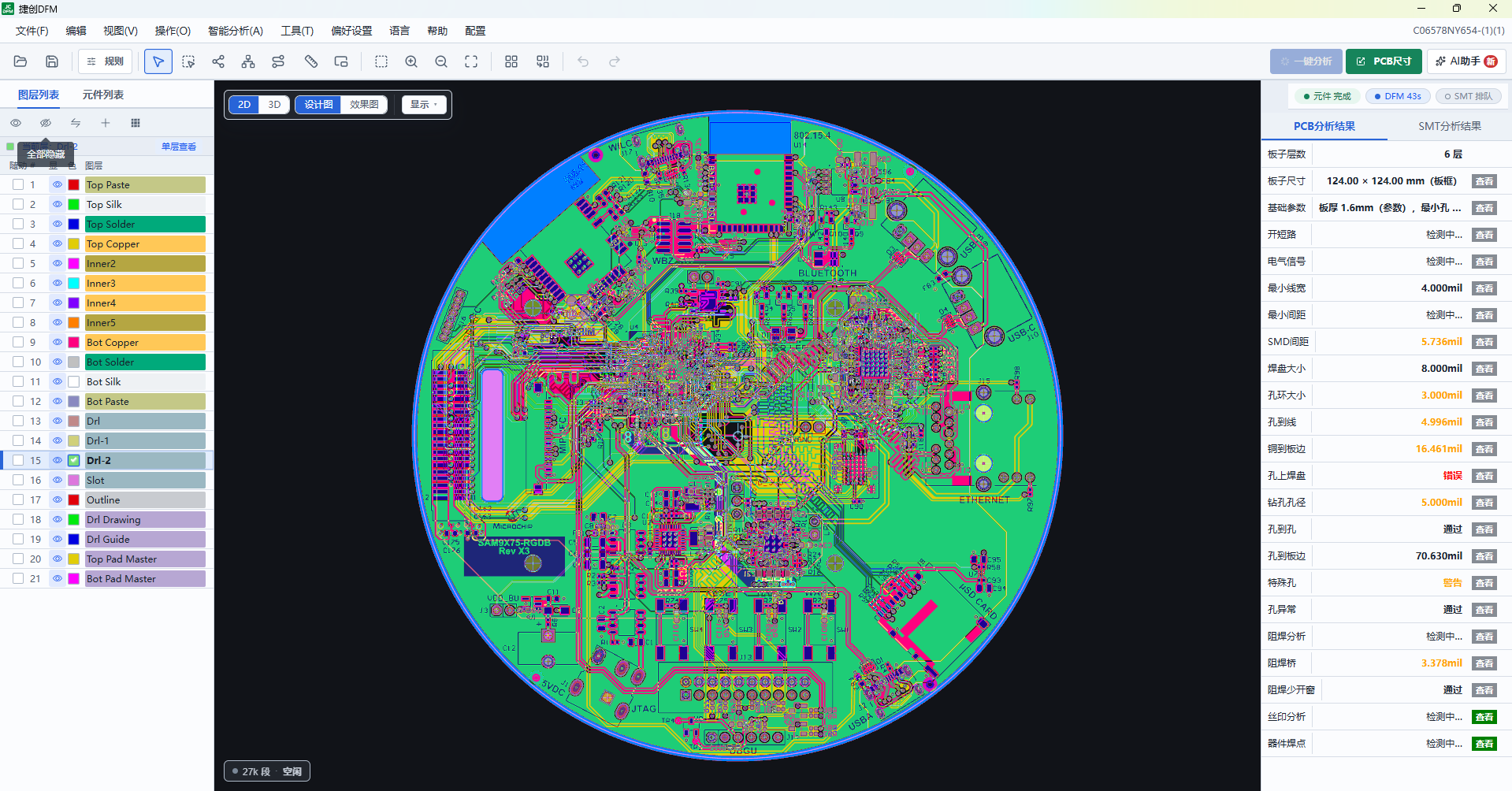Select the dashed square marquee tool
Screen dimensions: 1512x791
pyautogui.click(x=381, y=61)
